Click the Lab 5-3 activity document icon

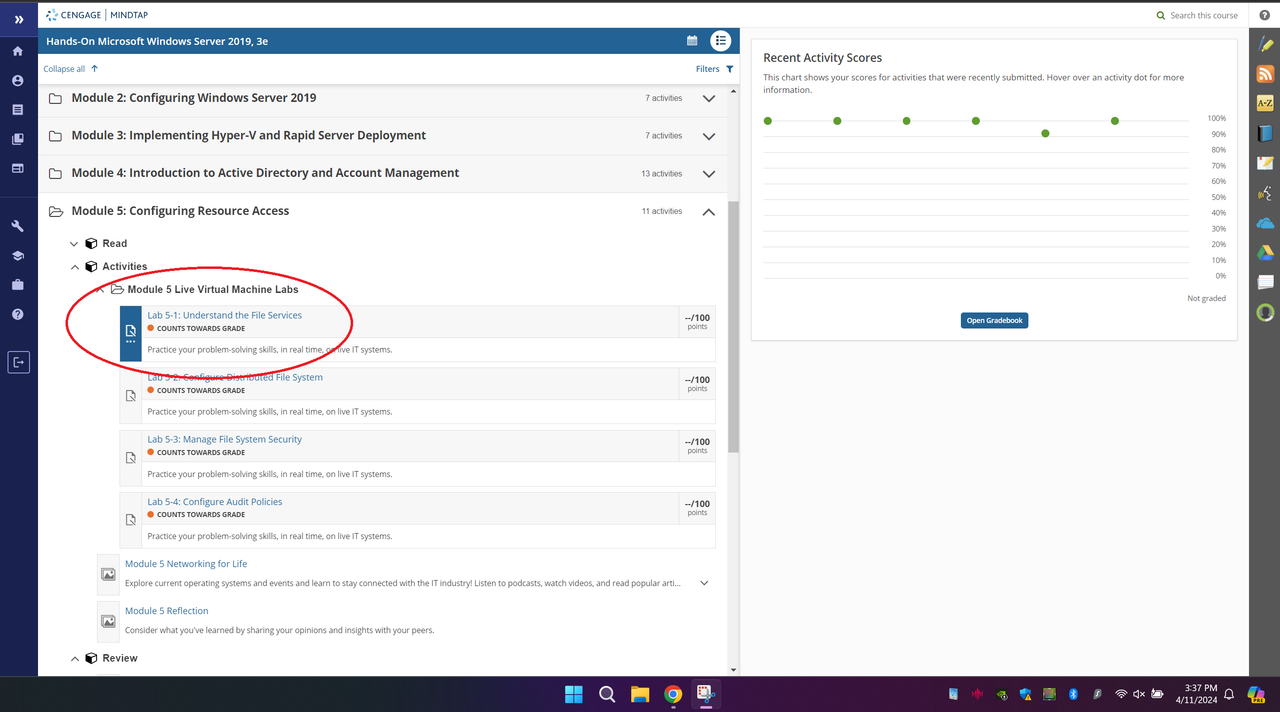[131, 458]
